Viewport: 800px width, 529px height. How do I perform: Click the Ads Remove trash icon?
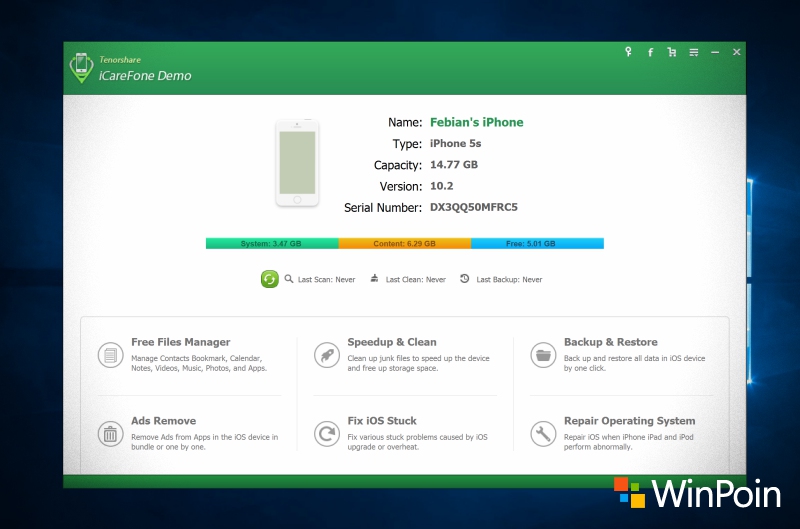point(110,433)
